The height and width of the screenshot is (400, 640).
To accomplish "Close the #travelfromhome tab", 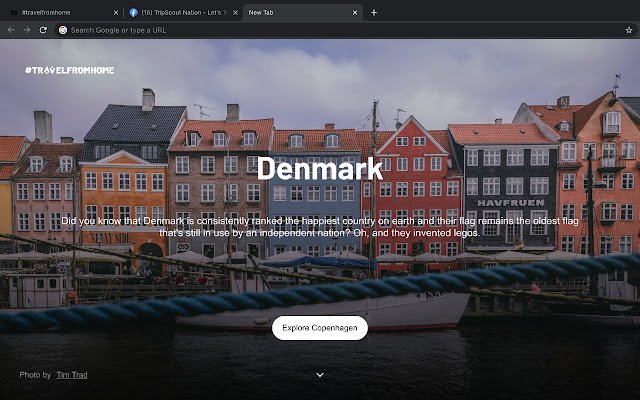I will point(116,13).
